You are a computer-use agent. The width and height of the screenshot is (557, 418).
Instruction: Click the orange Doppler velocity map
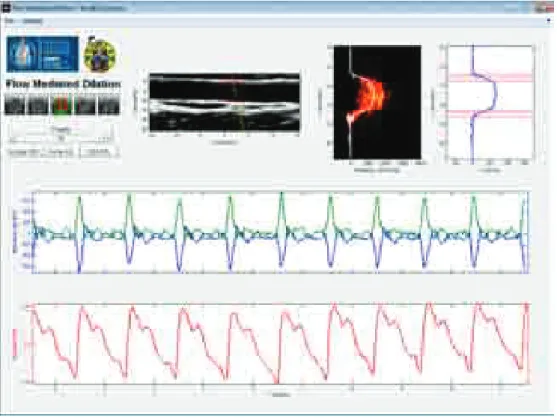pos(377,102)
